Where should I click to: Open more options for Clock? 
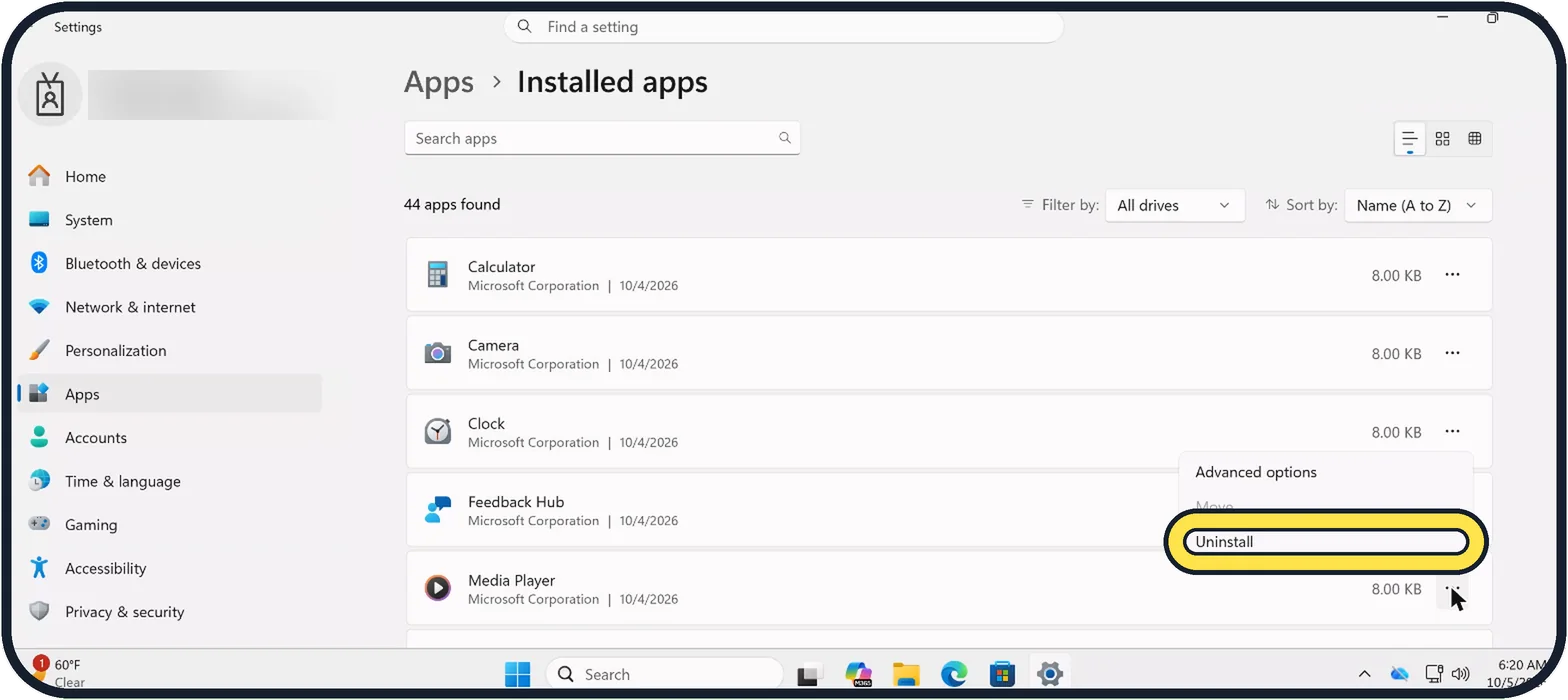point(1452,432)
